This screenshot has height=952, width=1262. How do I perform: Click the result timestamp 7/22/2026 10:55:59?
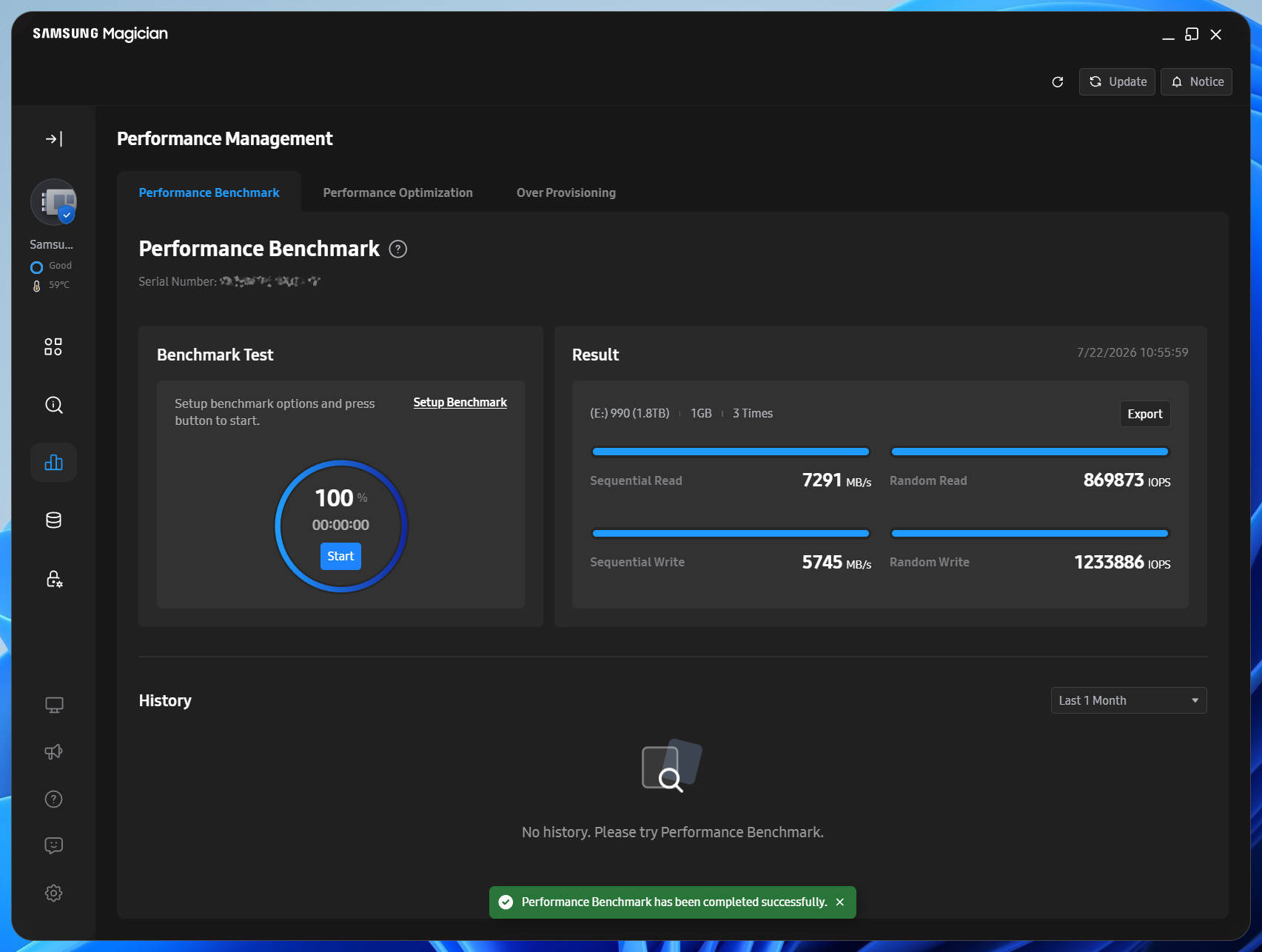click(1132, 352)
